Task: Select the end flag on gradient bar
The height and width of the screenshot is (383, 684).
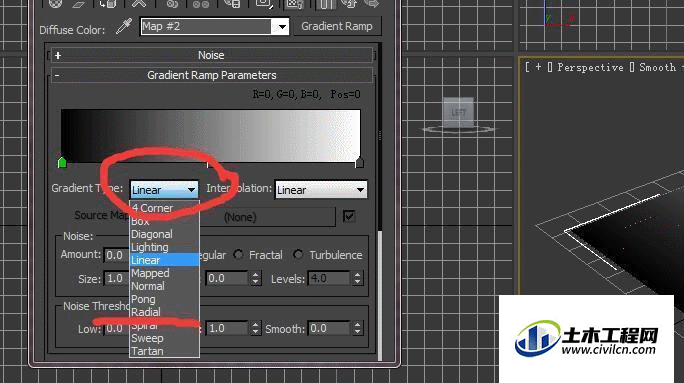Action: coord(359,163)
